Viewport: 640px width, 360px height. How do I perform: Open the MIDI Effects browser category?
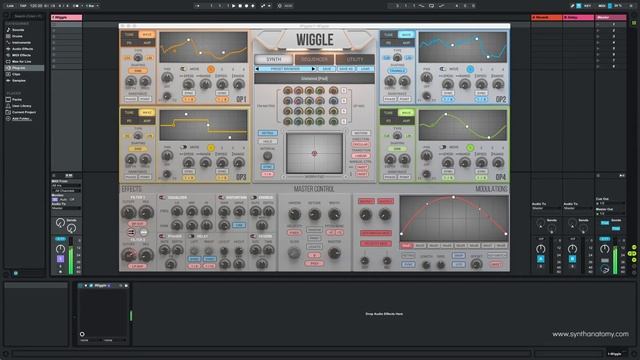pos(21,55)
